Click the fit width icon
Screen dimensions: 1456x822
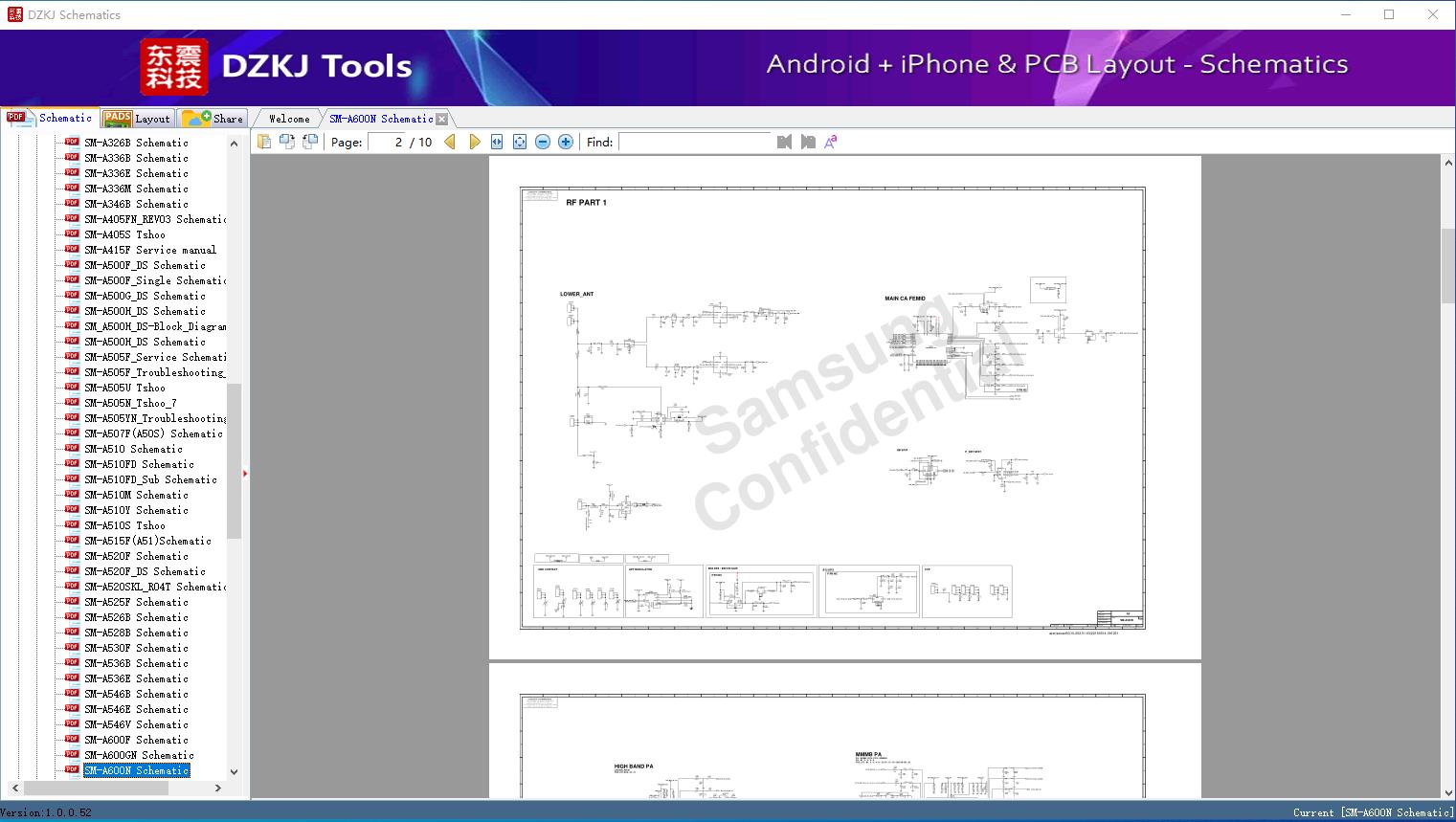[497, 142]
